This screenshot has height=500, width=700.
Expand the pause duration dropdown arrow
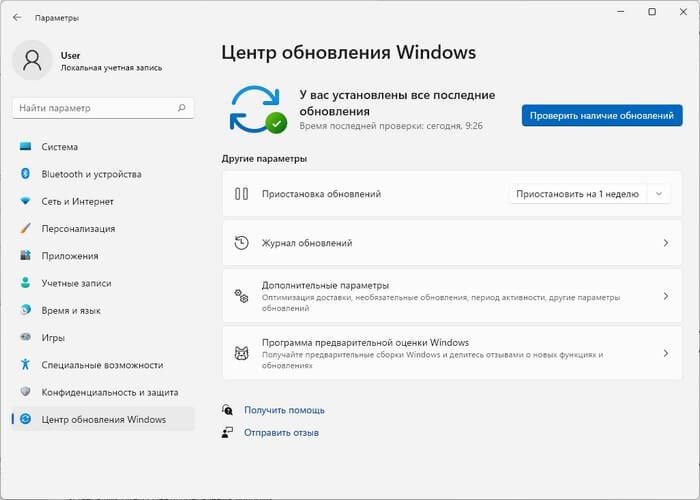coord(658,194)
